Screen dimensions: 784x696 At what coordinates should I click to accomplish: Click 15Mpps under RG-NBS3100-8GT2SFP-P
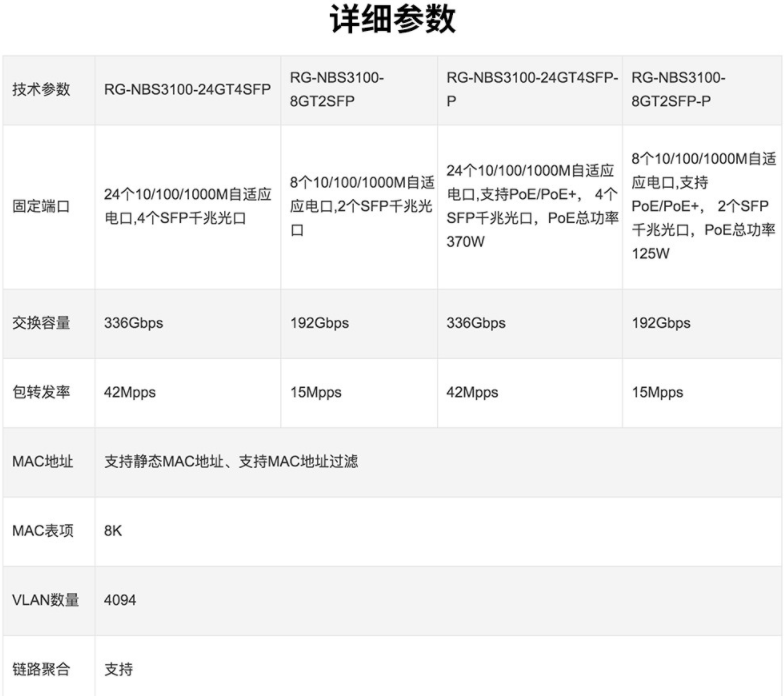pyautogui.click(x=658, y=392)
